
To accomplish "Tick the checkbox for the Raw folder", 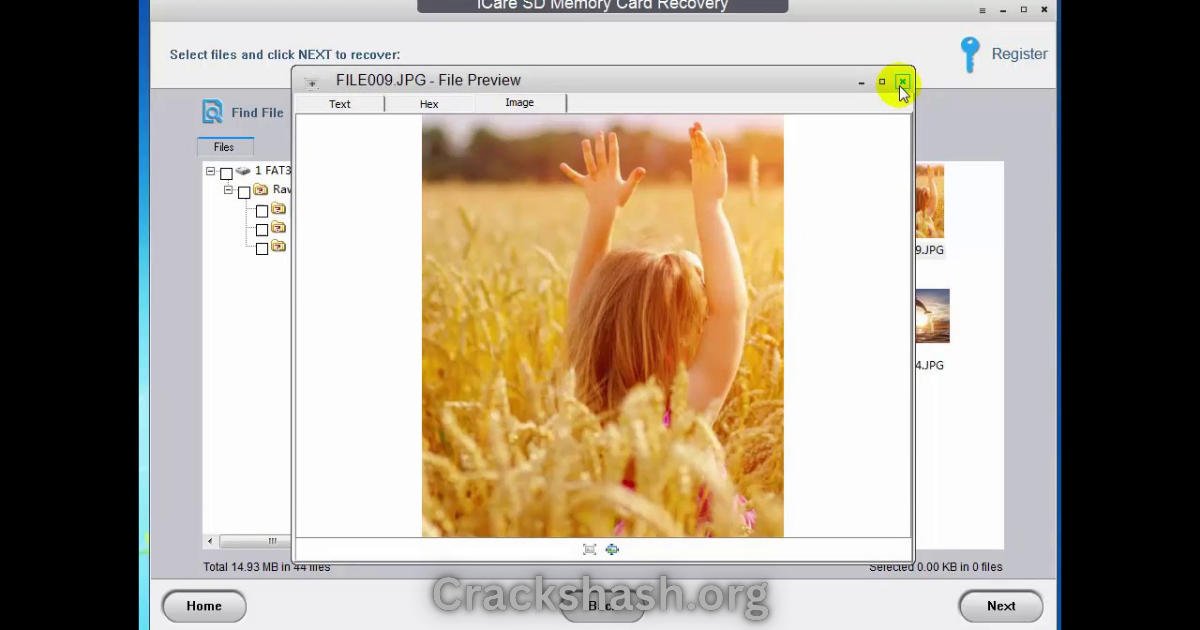I will [244, 192].
